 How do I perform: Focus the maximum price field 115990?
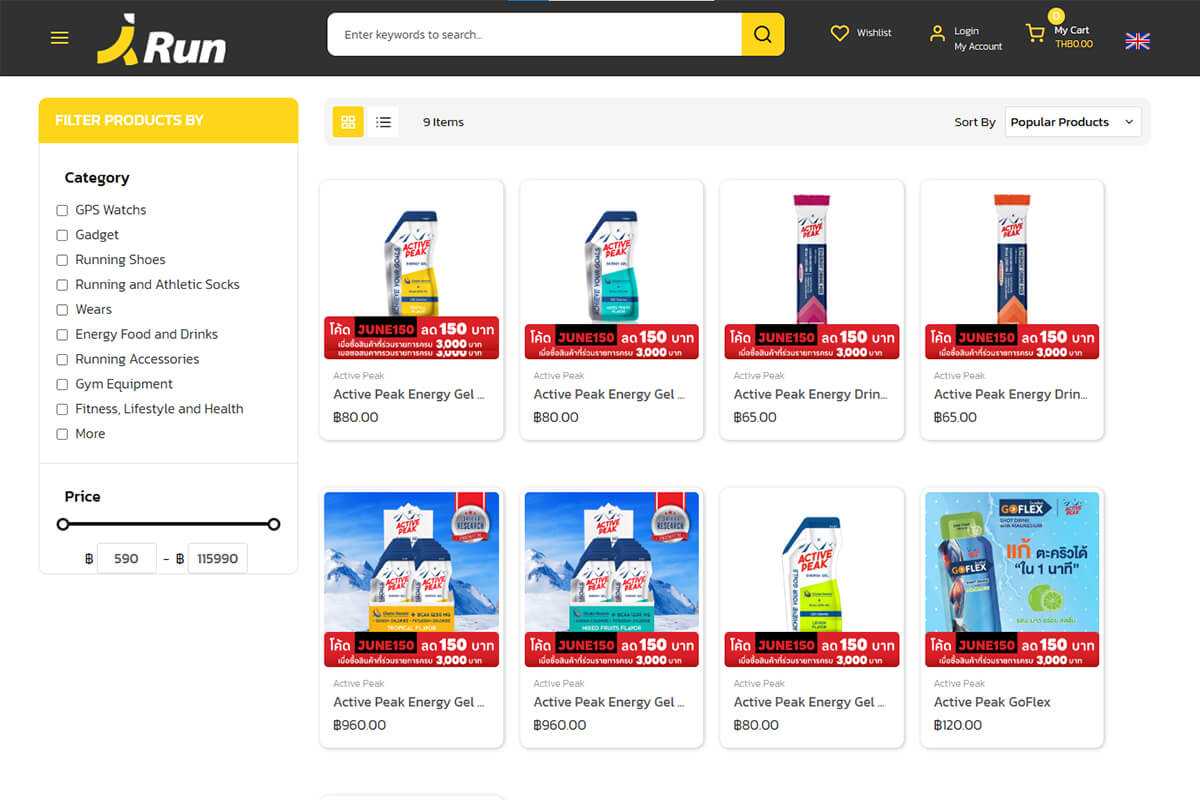coord(217,558)
